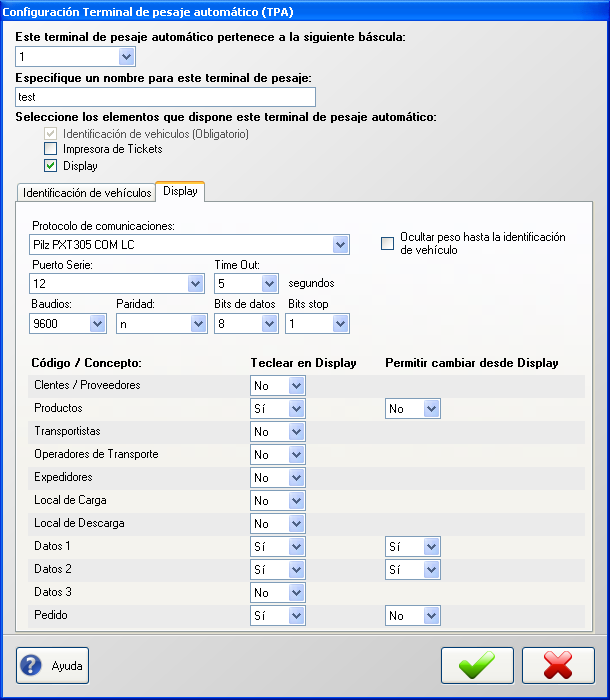The height and width of the screenshot is (700, 610).
Task: Open the Bits de datos dropdown
Action: pyautogui.click(x=247, y=324)
